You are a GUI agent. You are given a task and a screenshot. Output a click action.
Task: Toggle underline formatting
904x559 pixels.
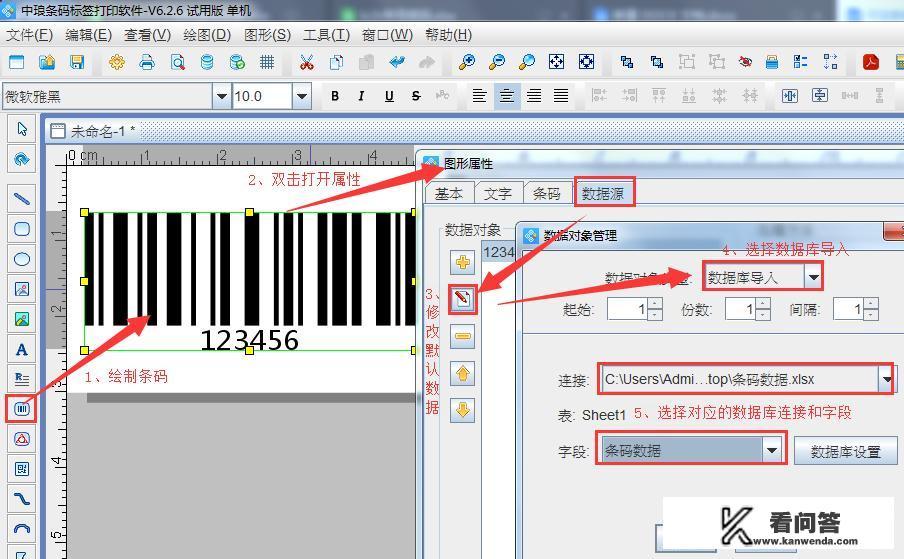click(389, 96)
